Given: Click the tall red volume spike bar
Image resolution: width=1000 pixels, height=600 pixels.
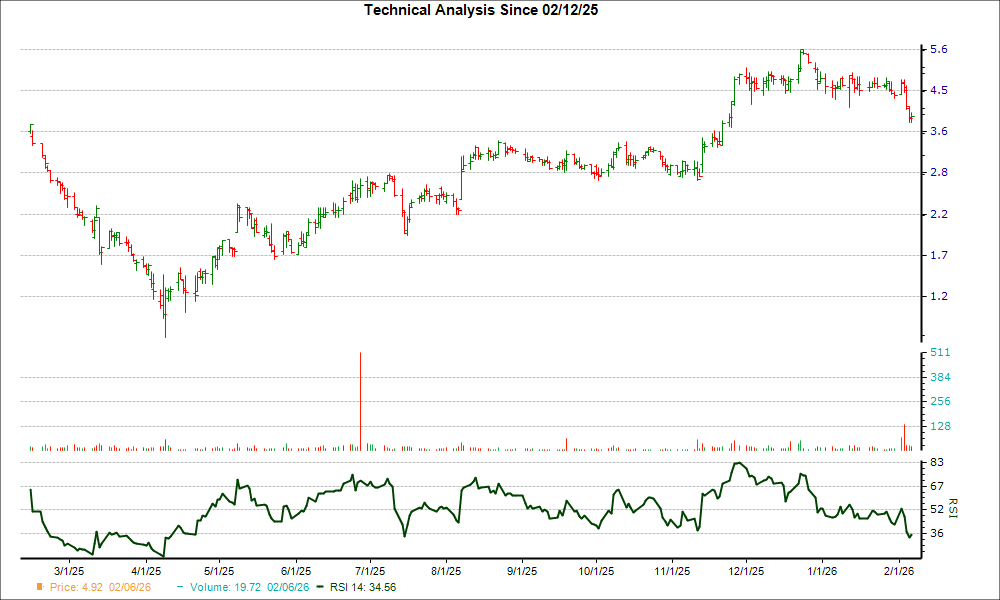Looking at the screenshot, I should coord(361,400).
